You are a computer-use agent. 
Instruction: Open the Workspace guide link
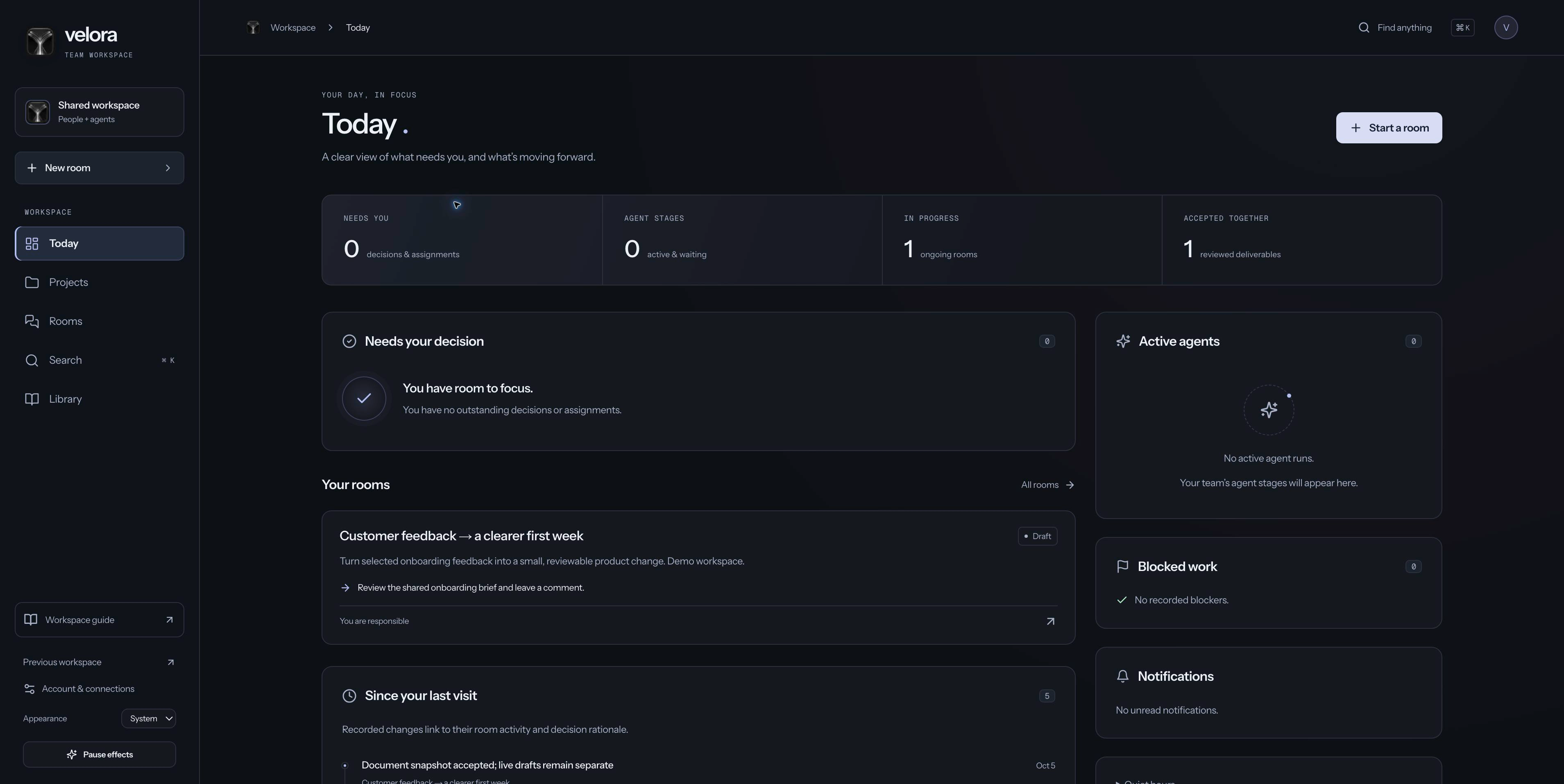tap(100, 619)
